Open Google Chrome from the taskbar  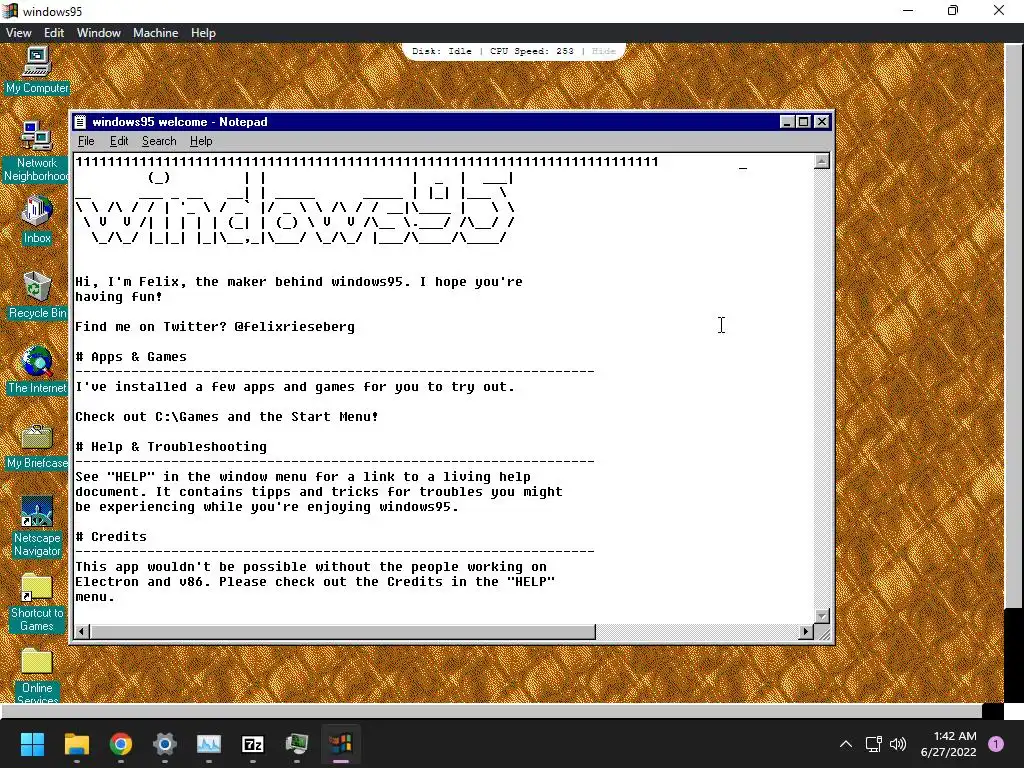point(121,744)
